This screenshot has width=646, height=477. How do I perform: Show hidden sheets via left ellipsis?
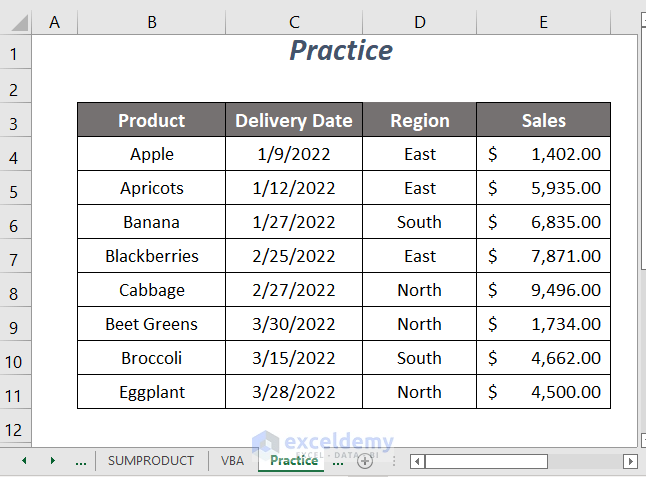tap(81, 461)
